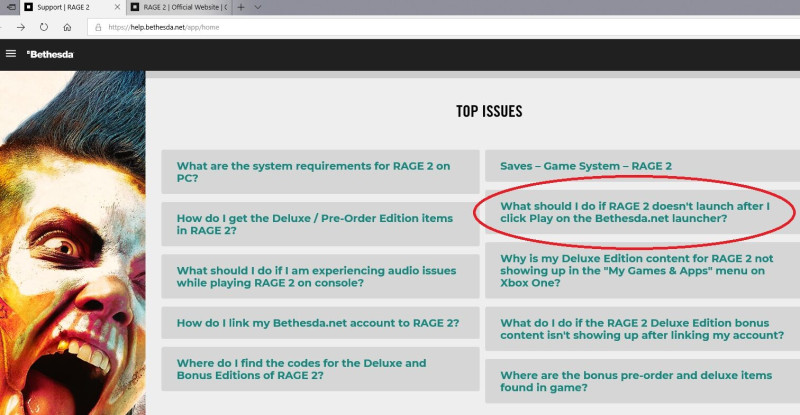Refresh the page with reload icon
This screenshot has width=800, height=415.
coord(44,27)
